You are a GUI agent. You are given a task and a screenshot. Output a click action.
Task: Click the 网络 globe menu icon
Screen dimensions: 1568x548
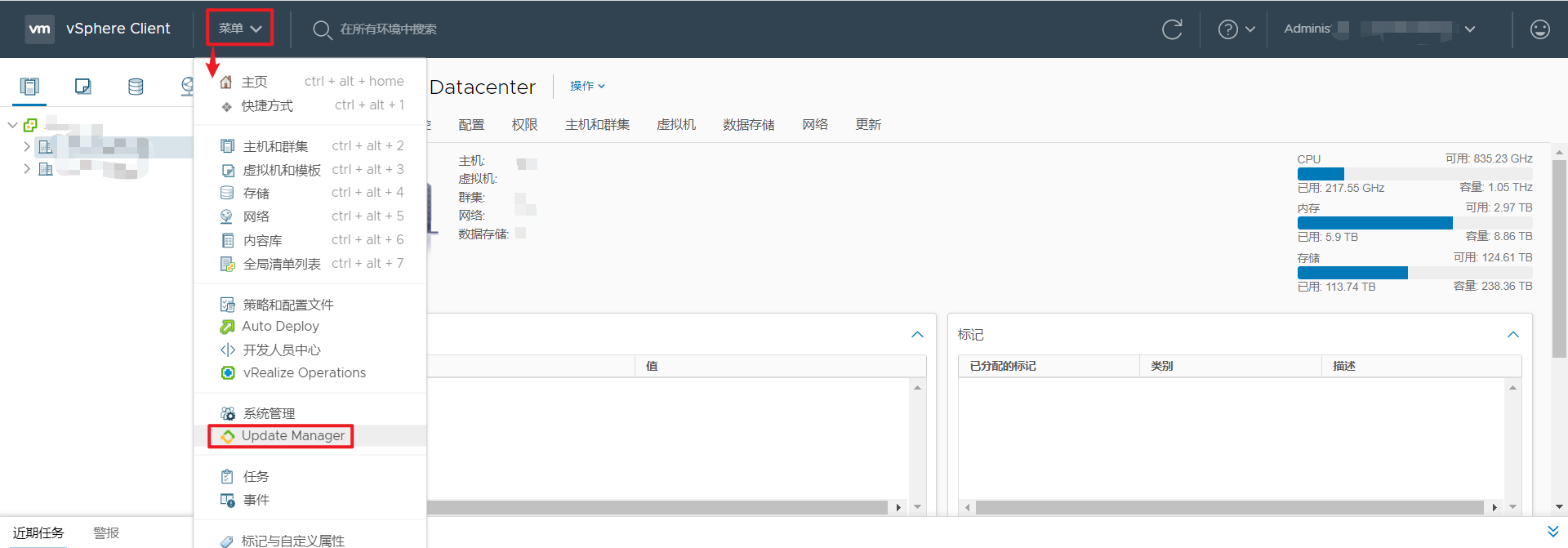coord(227,216)
